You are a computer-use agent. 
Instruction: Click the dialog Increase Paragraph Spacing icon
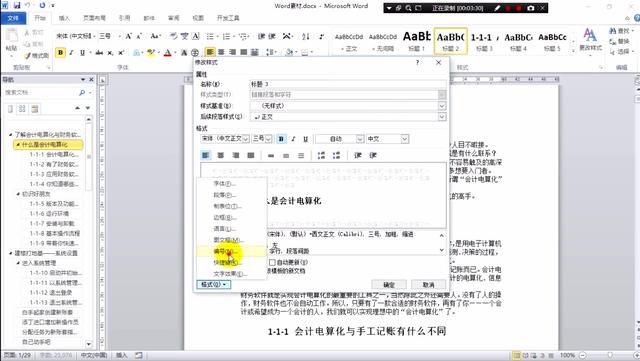321,155
